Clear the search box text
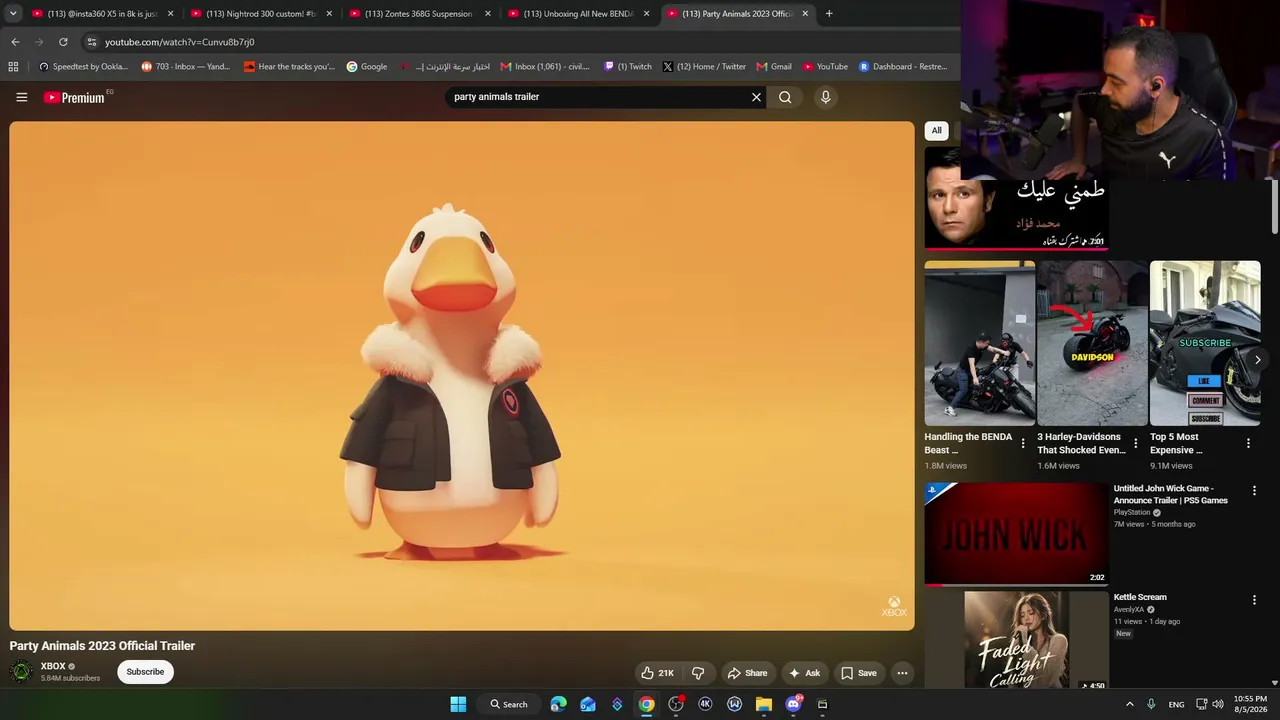The height and width of the screenshot is (720, 1280). click(756, 97)
